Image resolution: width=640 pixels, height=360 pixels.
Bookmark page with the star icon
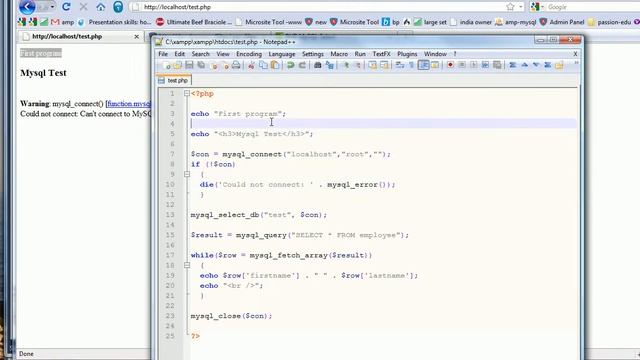510,7
